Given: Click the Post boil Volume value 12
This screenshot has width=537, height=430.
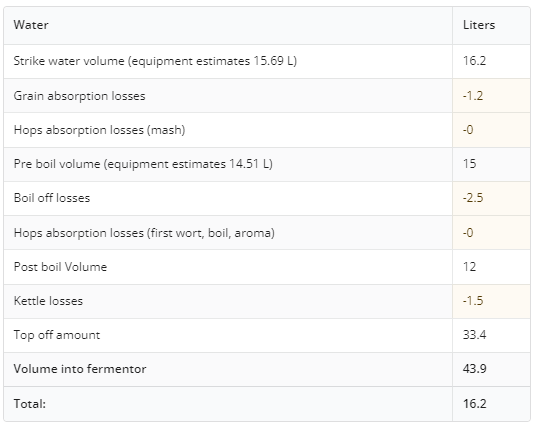Looking at the screenshot, I should [469, 267].
